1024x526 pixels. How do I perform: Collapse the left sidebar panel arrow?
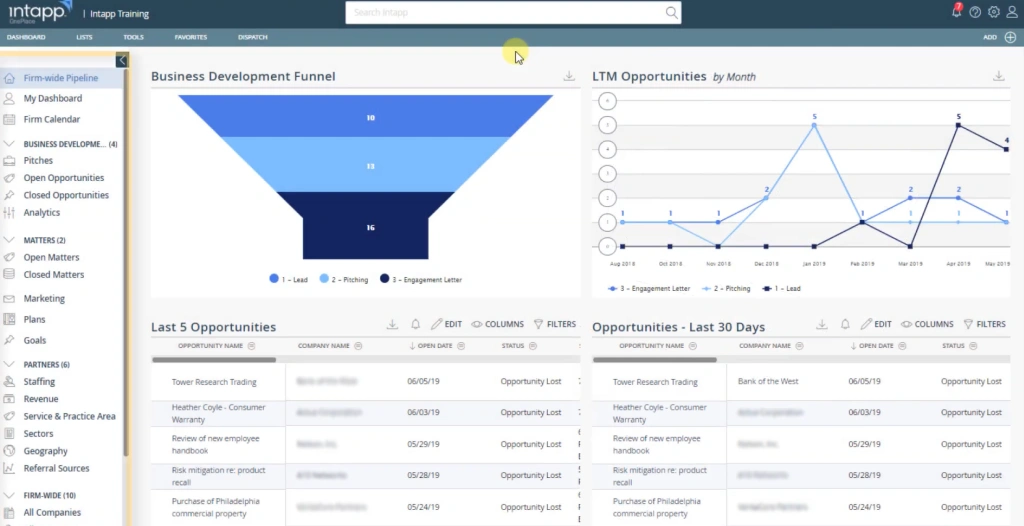tap(121, 61)
